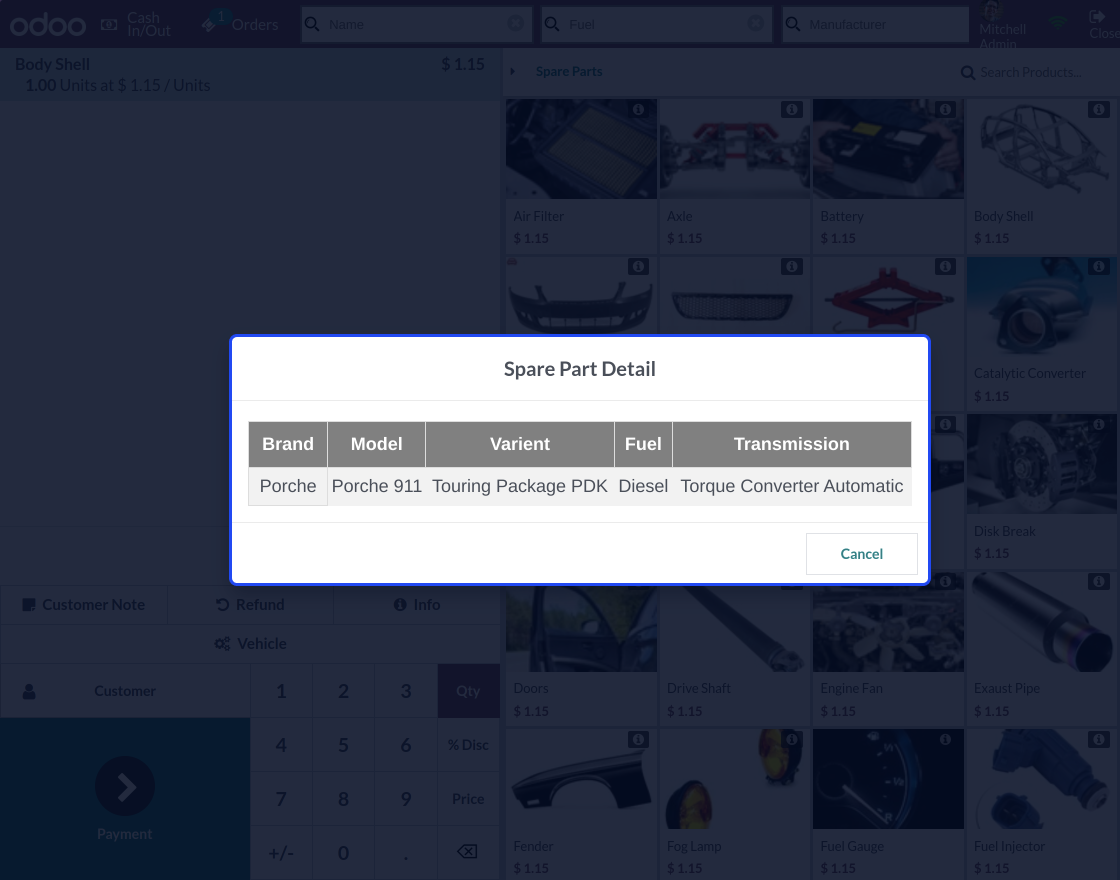1120x880 pixels.
Task: Activate the % Disc numpad mode
Action: point(469,744)
